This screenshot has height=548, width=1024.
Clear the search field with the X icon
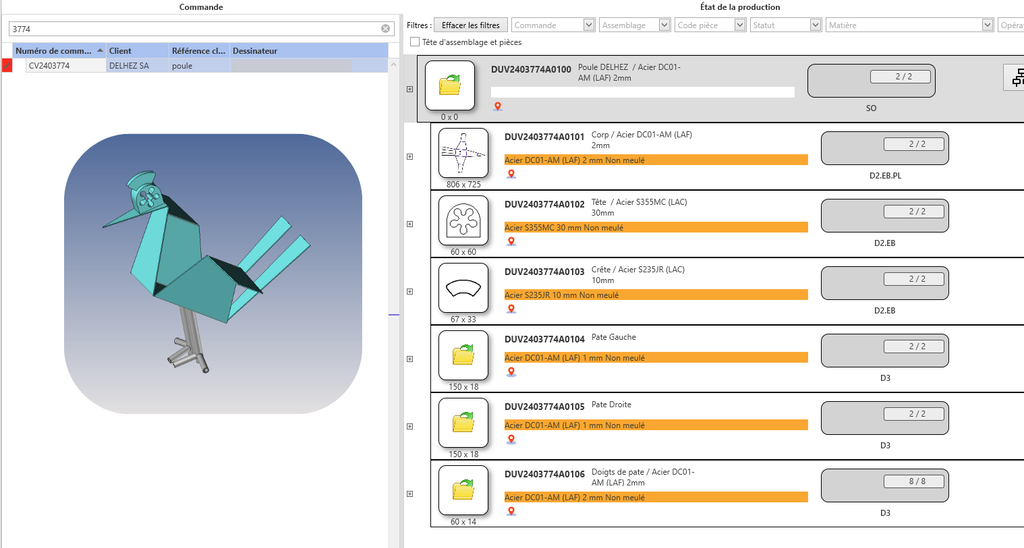coord(385,29)
